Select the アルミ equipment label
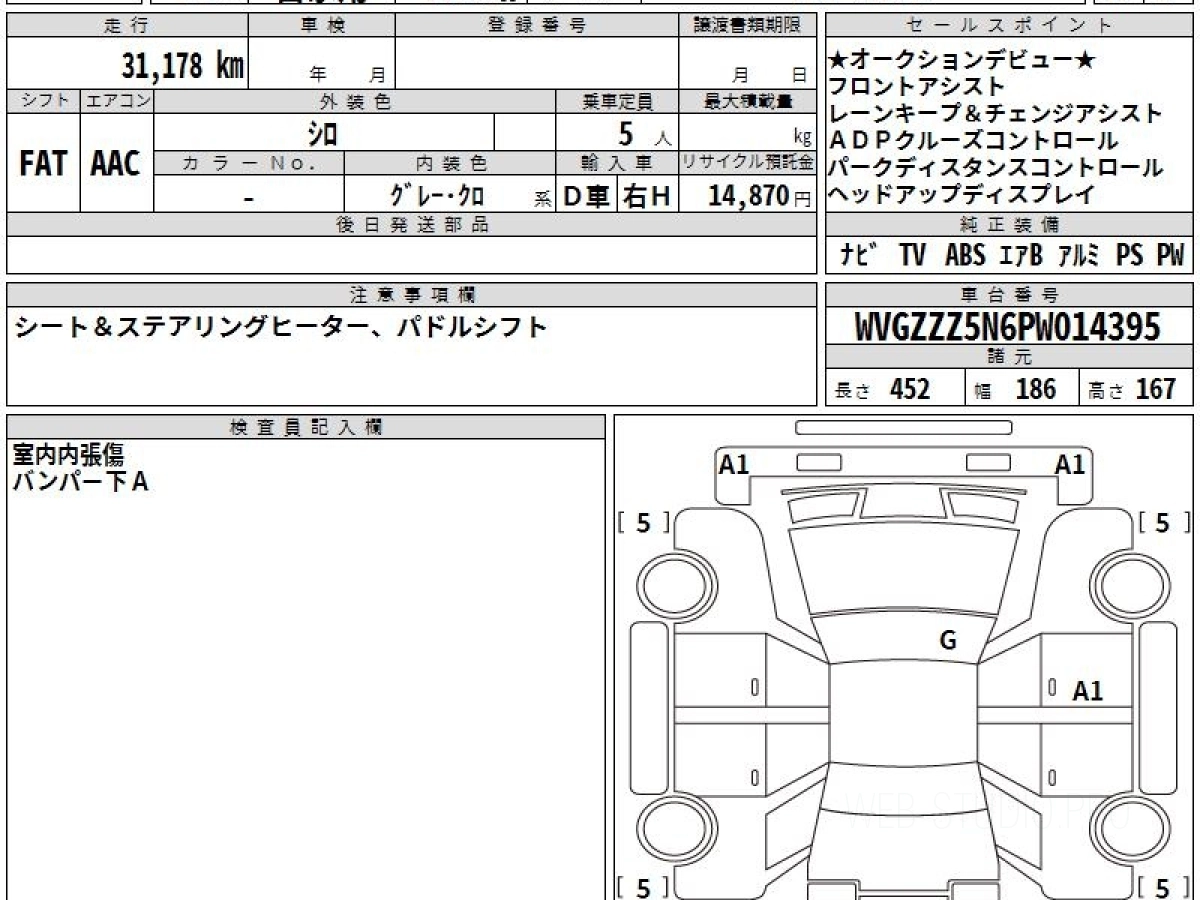The image size is (1200, 900). [x=1080, y=256]
